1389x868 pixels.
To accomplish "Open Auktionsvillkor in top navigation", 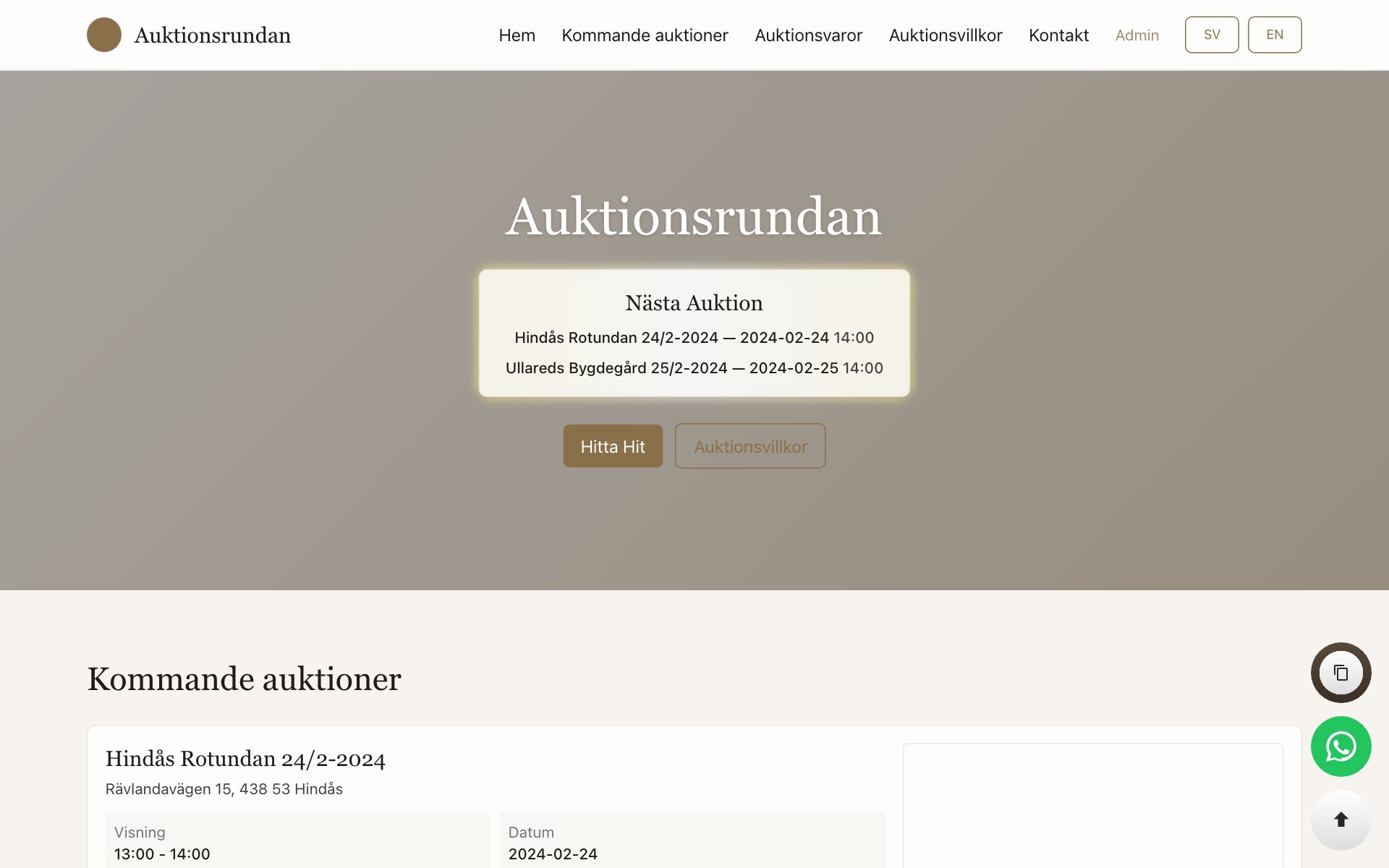I will (x=946, y=35).
